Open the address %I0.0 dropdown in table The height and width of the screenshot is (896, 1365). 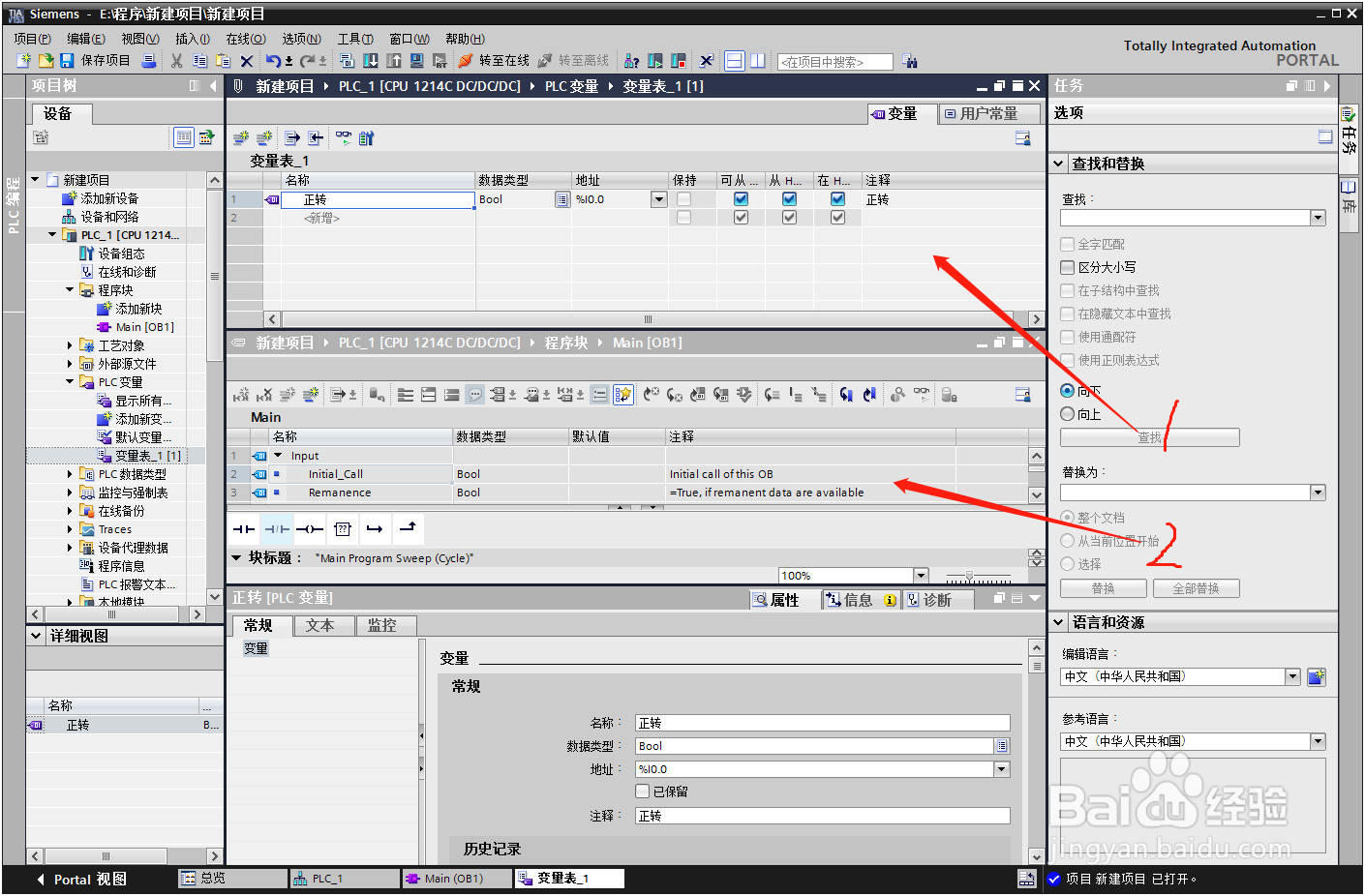pos(659,199)
